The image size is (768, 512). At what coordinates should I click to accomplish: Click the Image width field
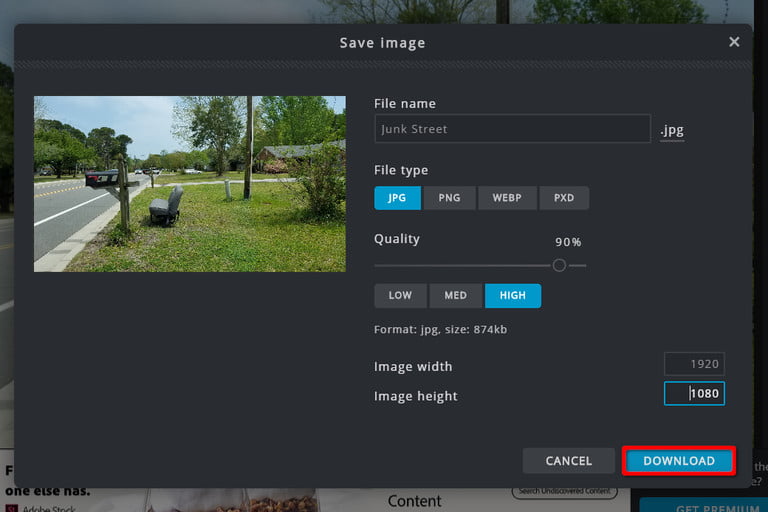point(694,364)
